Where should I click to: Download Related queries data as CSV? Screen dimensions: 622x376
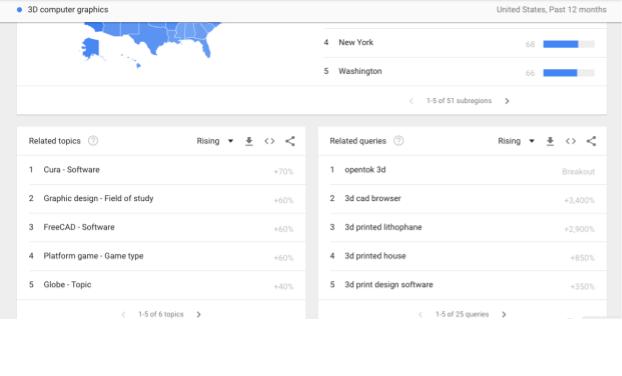550,141
